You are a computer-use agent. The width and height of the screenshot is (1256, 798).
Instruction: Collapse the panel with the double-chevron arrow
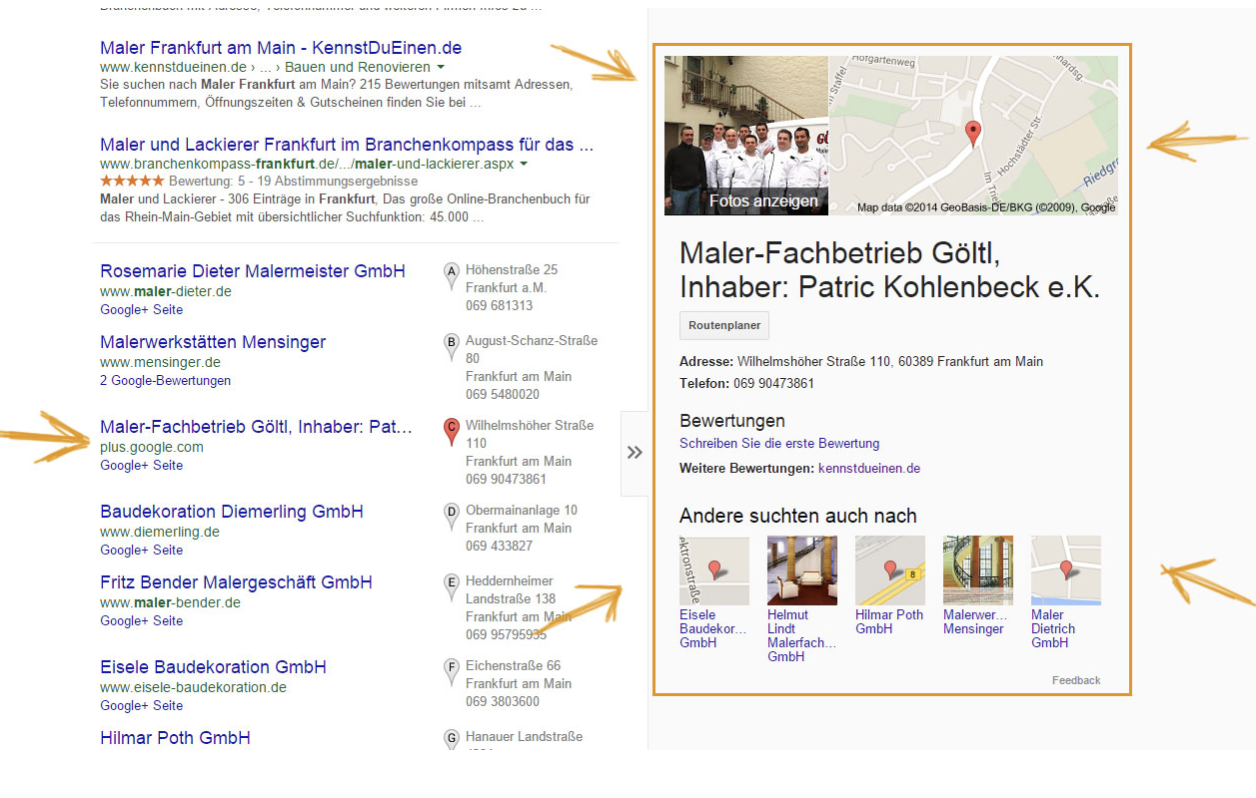click(634, 452)
